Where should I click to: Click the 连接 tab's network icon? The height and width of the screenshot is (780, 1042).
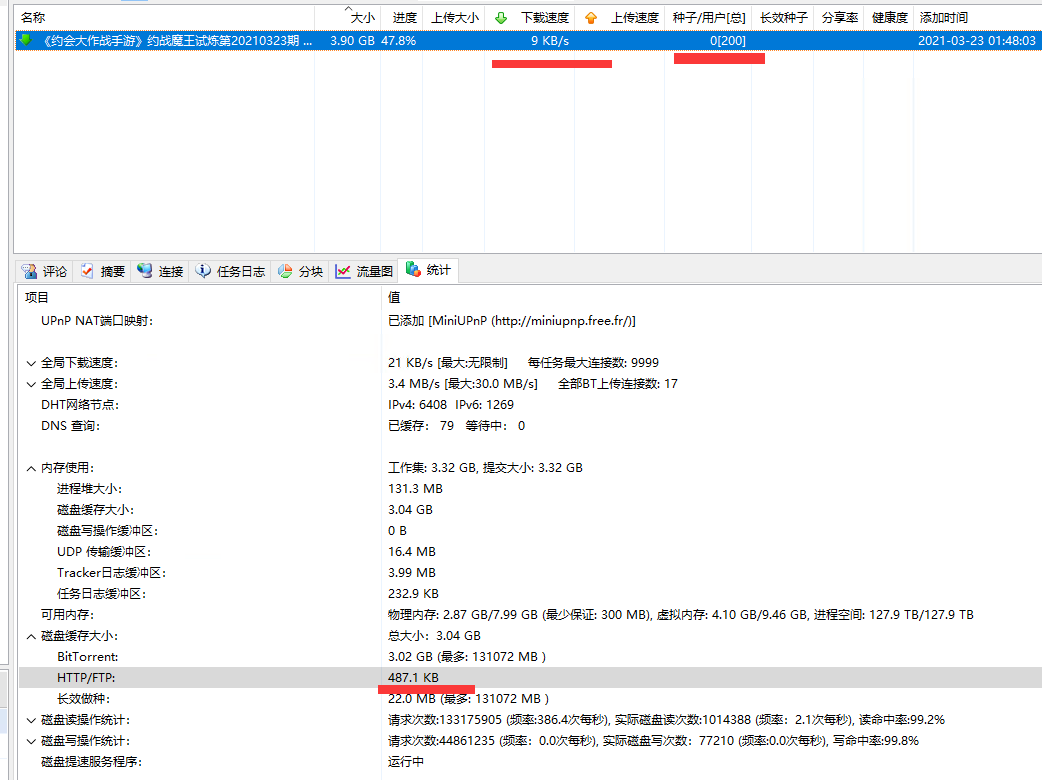coord(145,271)
